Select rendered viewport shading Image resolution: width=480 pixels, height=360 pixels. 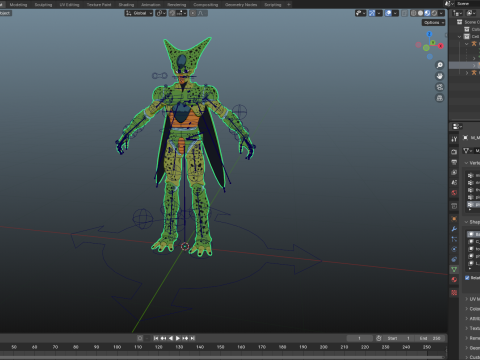coord(434,13)
